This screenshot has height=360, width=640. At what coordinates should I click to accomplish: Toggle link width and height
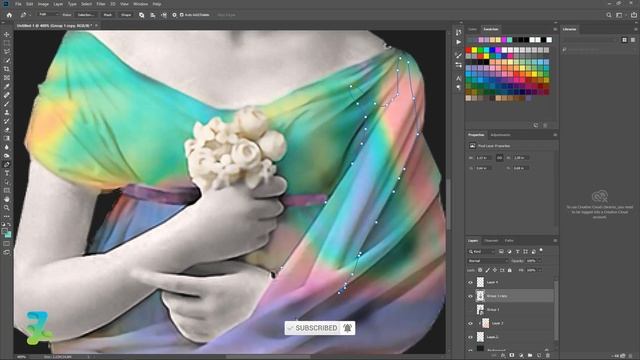click(x=499, y=158)
